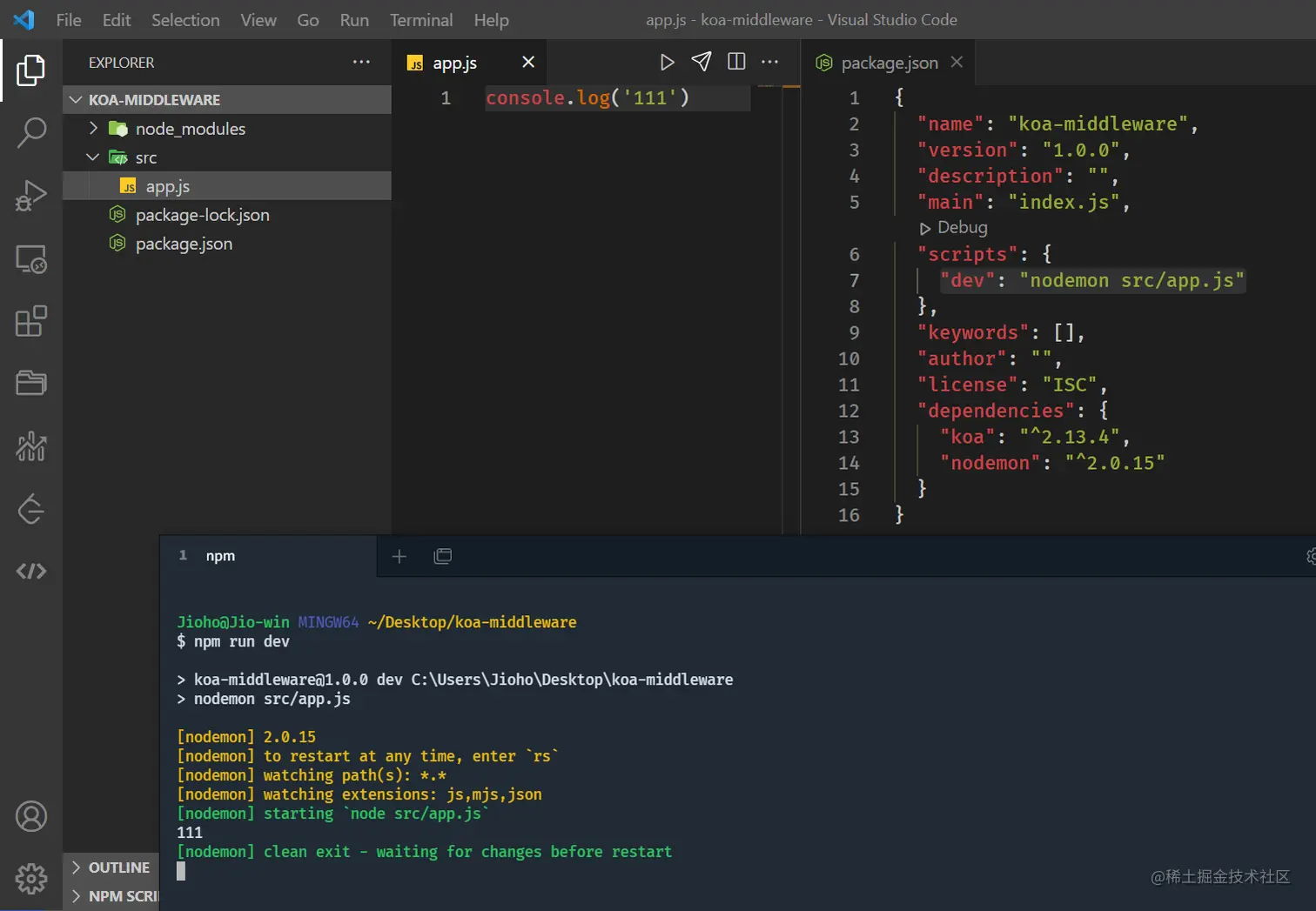The image size is (1316, 911).
Task: Click the Run Code play icon
Action: click(x=667, y=62)
